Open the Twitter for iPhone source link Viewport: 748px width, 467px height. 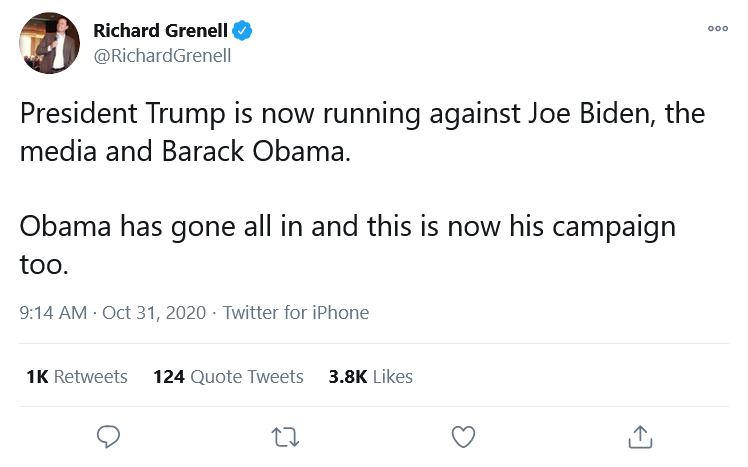[296, 313]
